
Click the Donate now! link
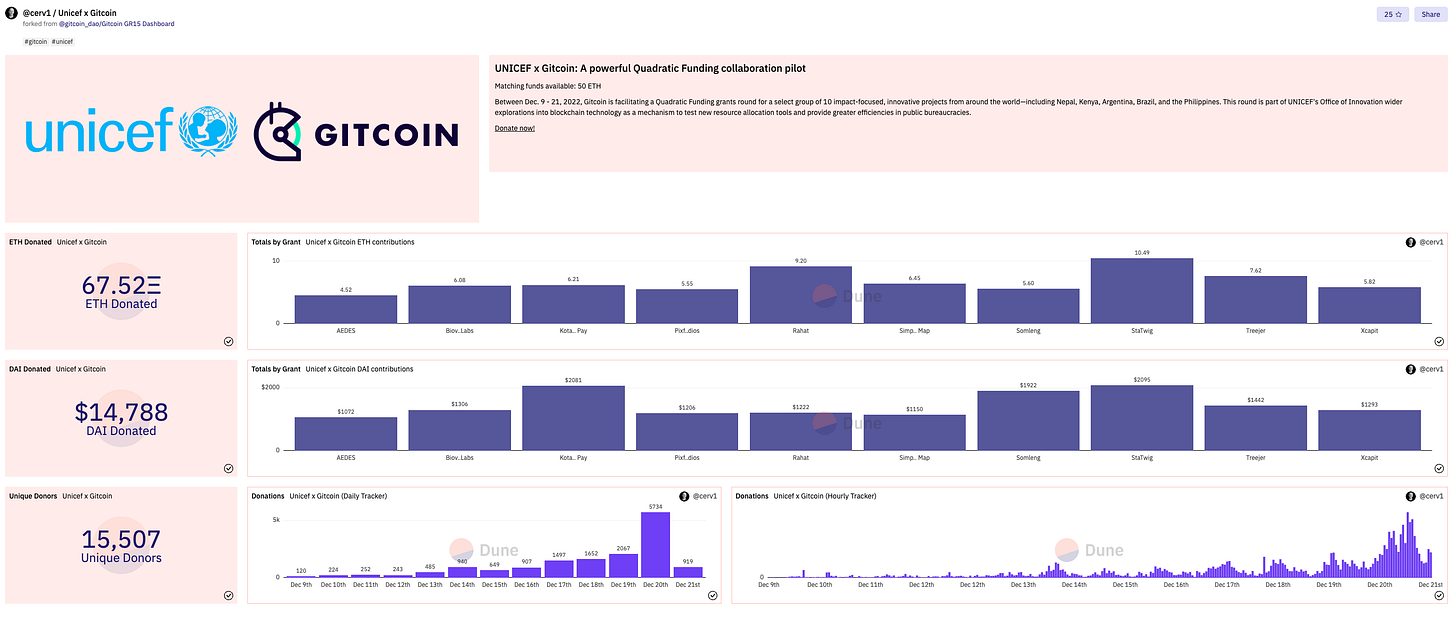[514, 129]
